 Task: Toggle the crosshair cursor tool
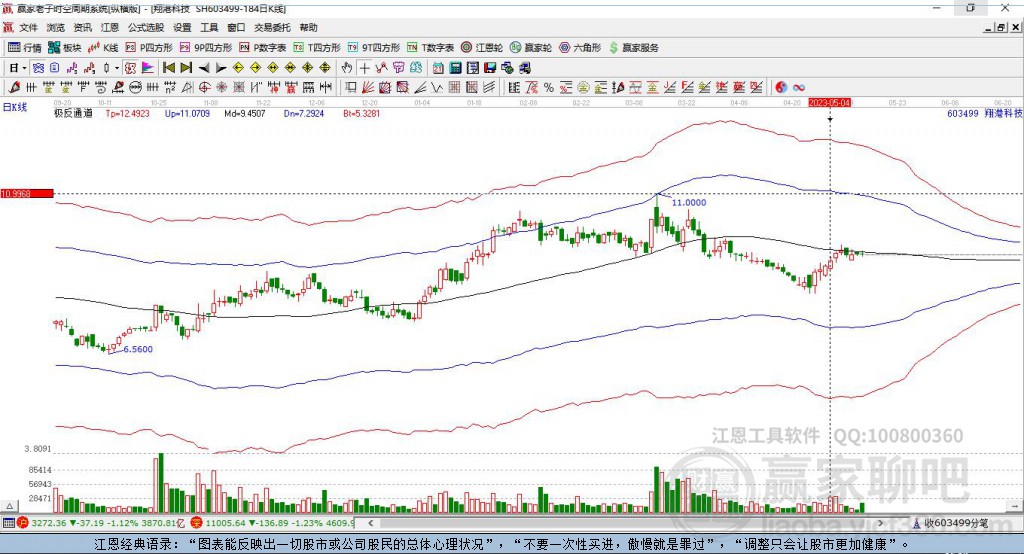pyautogui.click(x=364, y=68)
